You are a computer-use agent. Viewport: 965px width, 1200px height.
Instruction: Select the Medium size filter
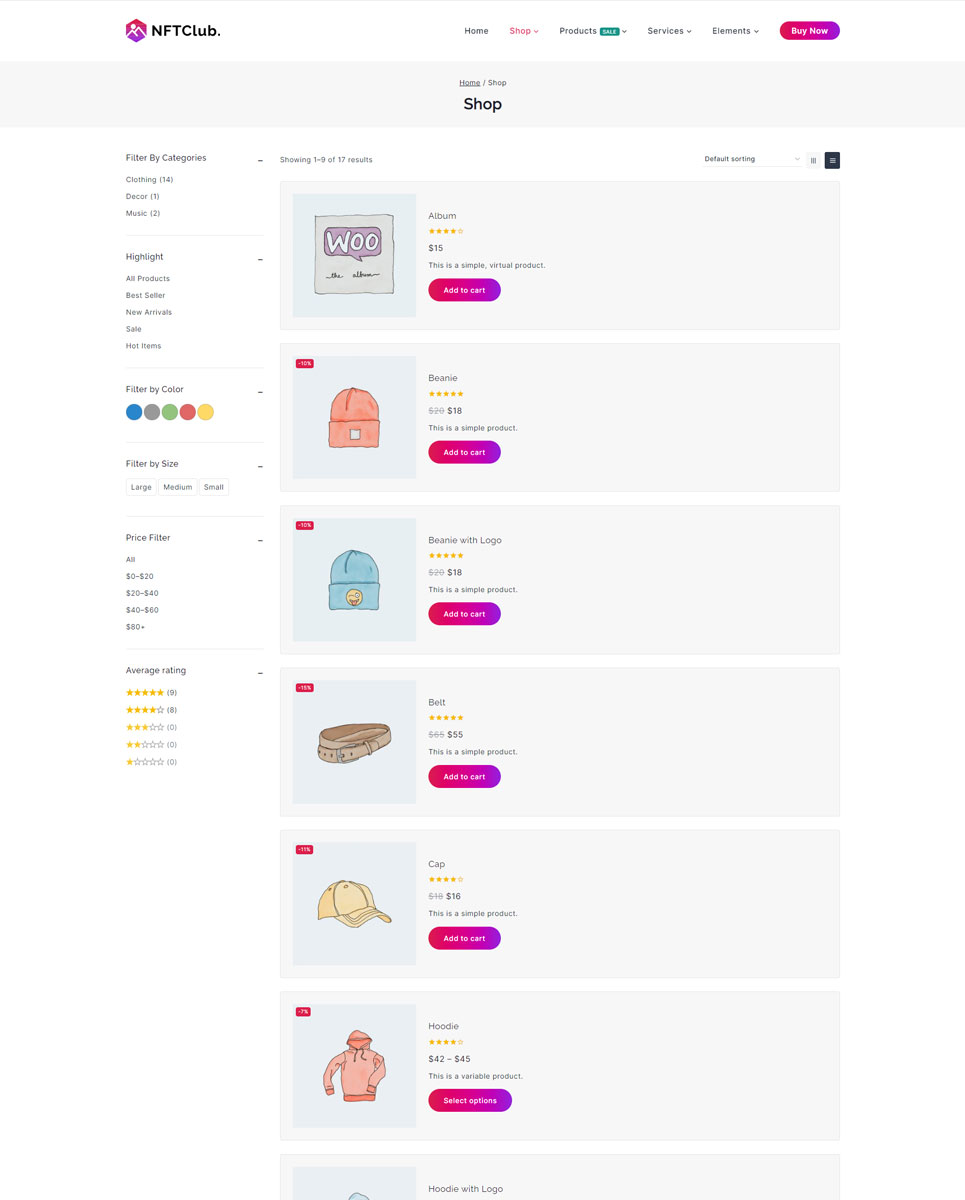pos(177,487)
